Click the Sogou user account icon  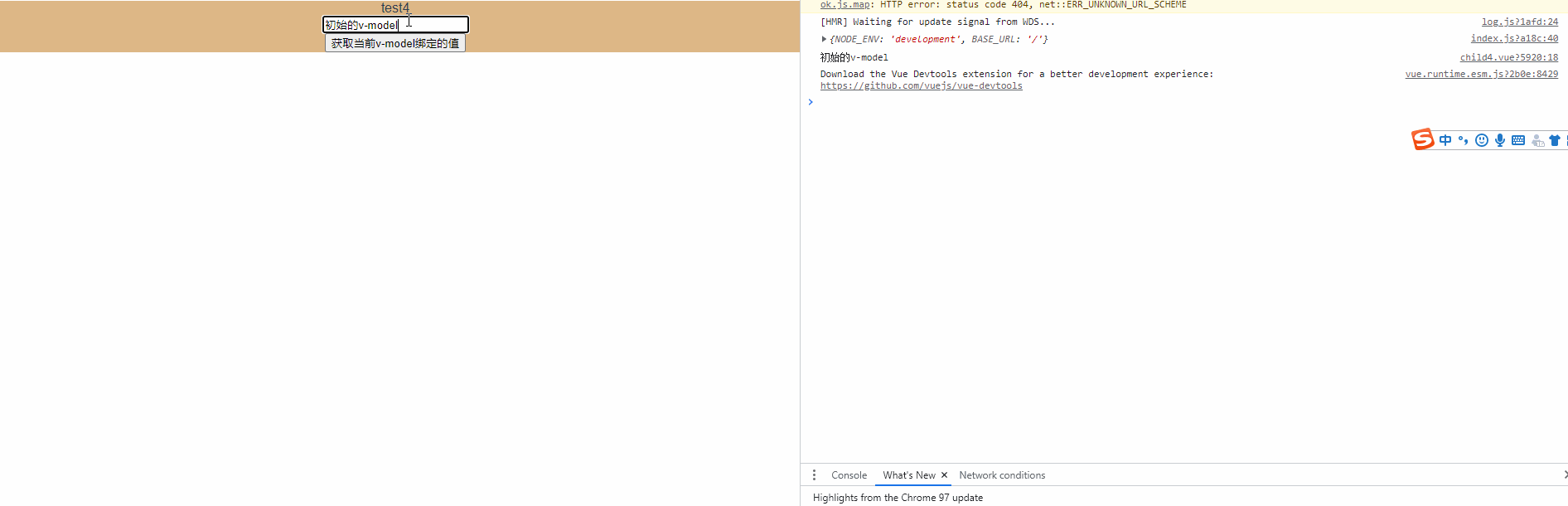[1537, 140]
